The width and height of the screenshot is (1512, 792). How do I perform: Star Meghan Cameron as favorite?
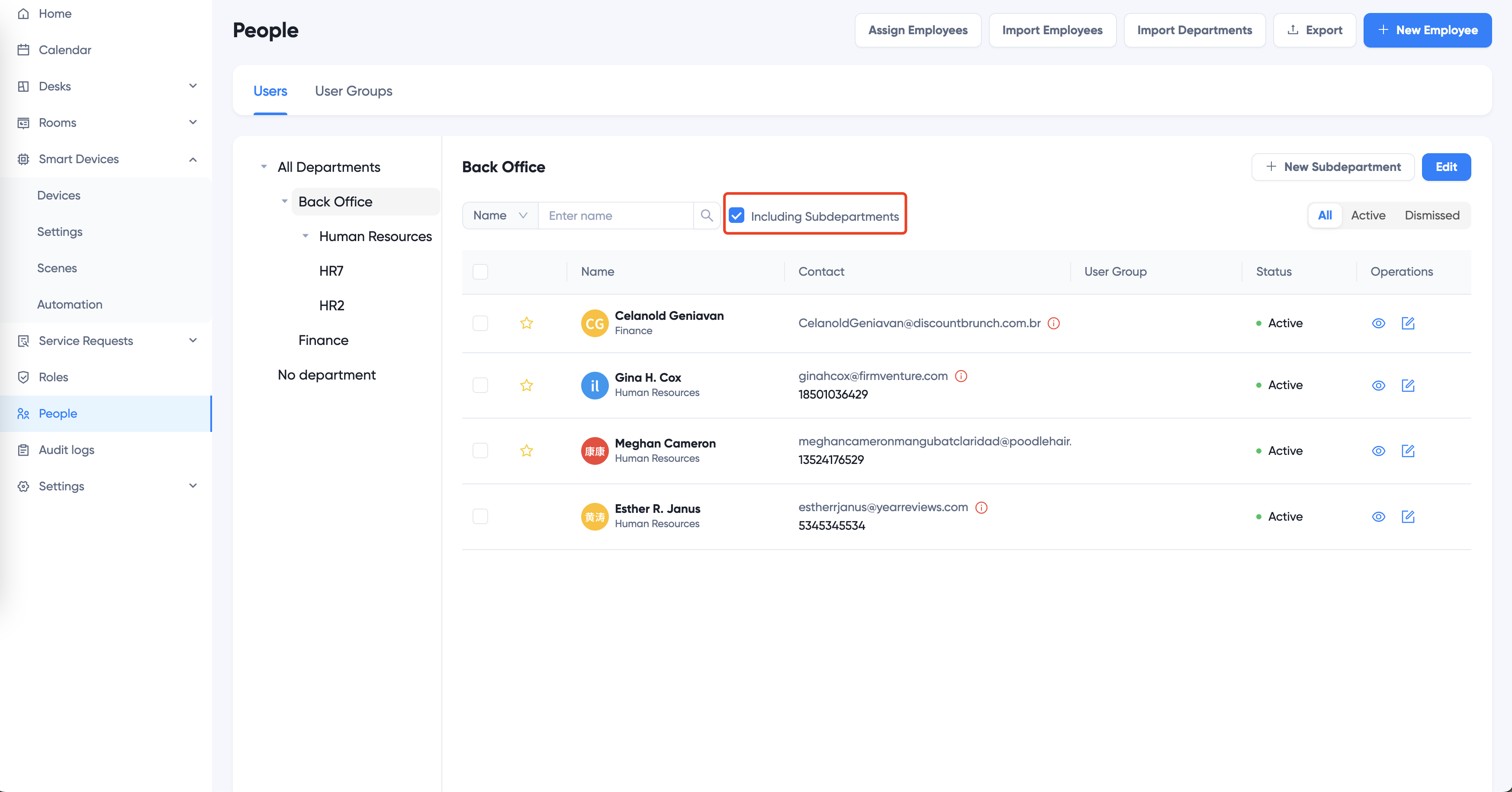coord(527,451)
